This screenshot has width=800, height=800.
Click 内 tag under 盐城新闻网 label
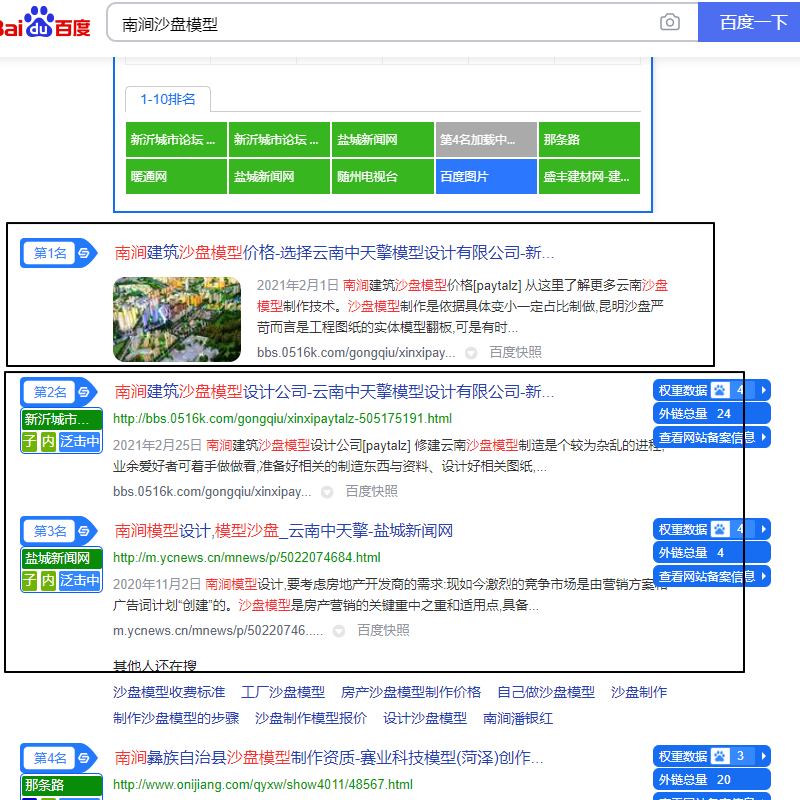(48, 580)
